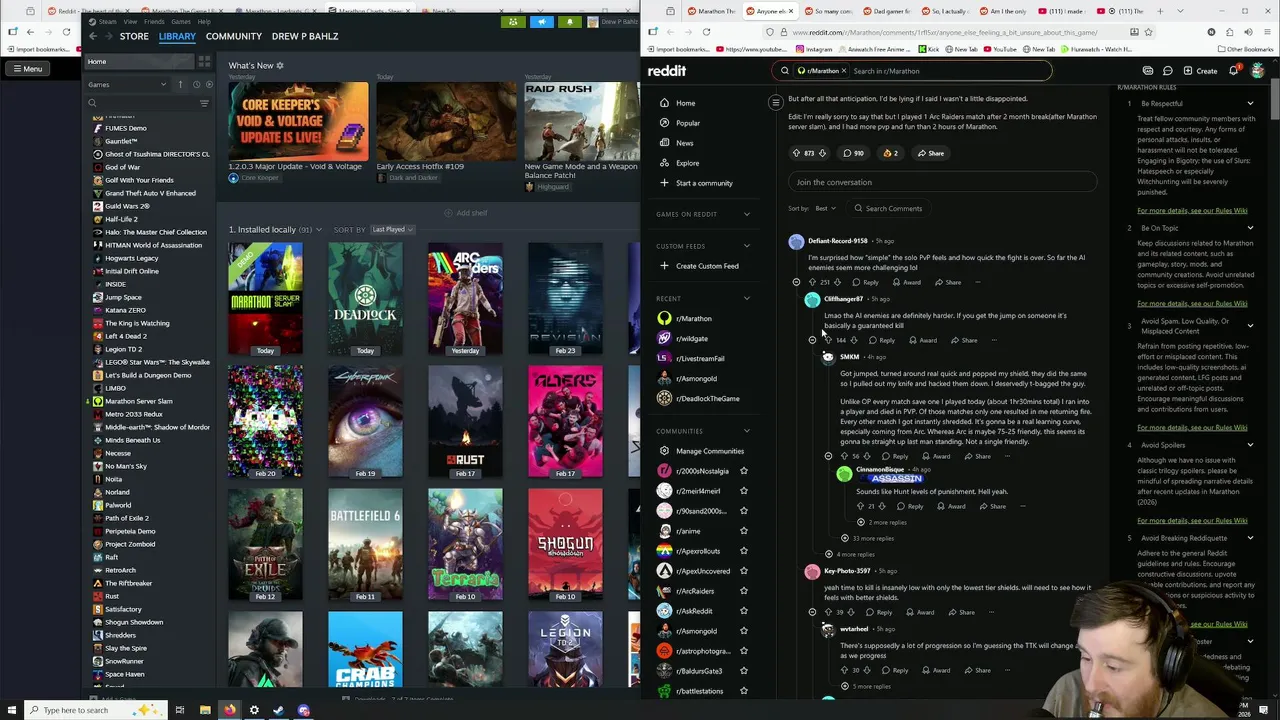The height and width of the screenshot is (720, 1280).
Task: Click Menu button in left browser window
Action: 27,69
